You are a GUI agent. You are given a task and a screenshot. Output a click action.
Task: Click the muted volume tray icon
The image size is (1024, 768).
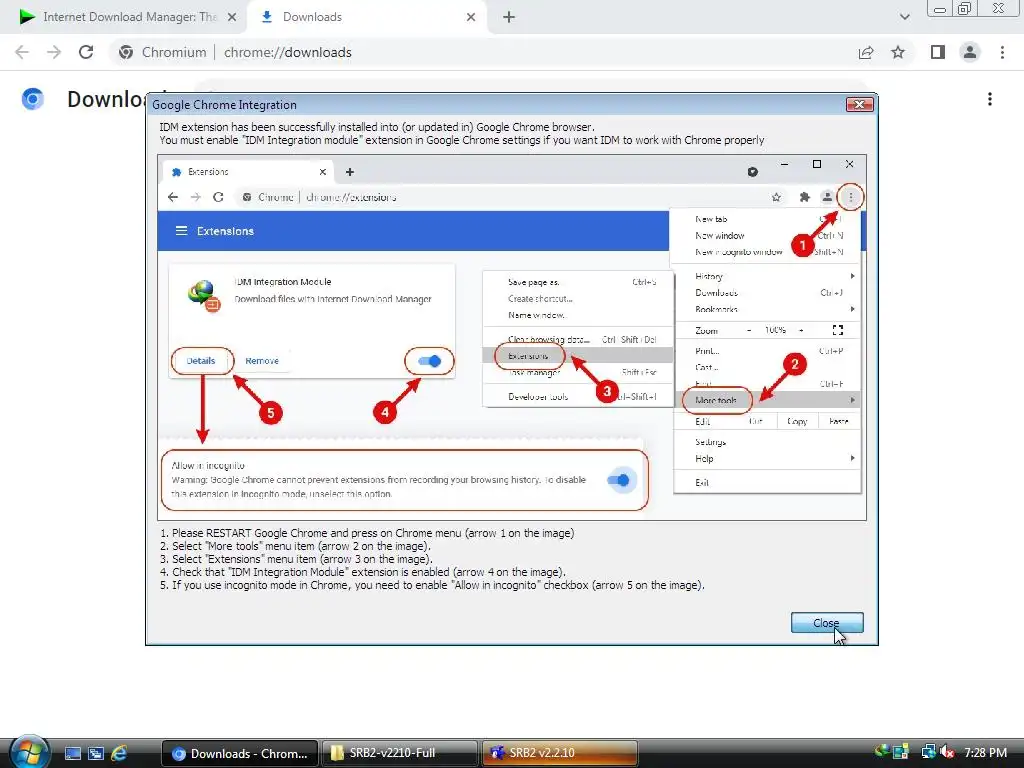coord(946,752)
